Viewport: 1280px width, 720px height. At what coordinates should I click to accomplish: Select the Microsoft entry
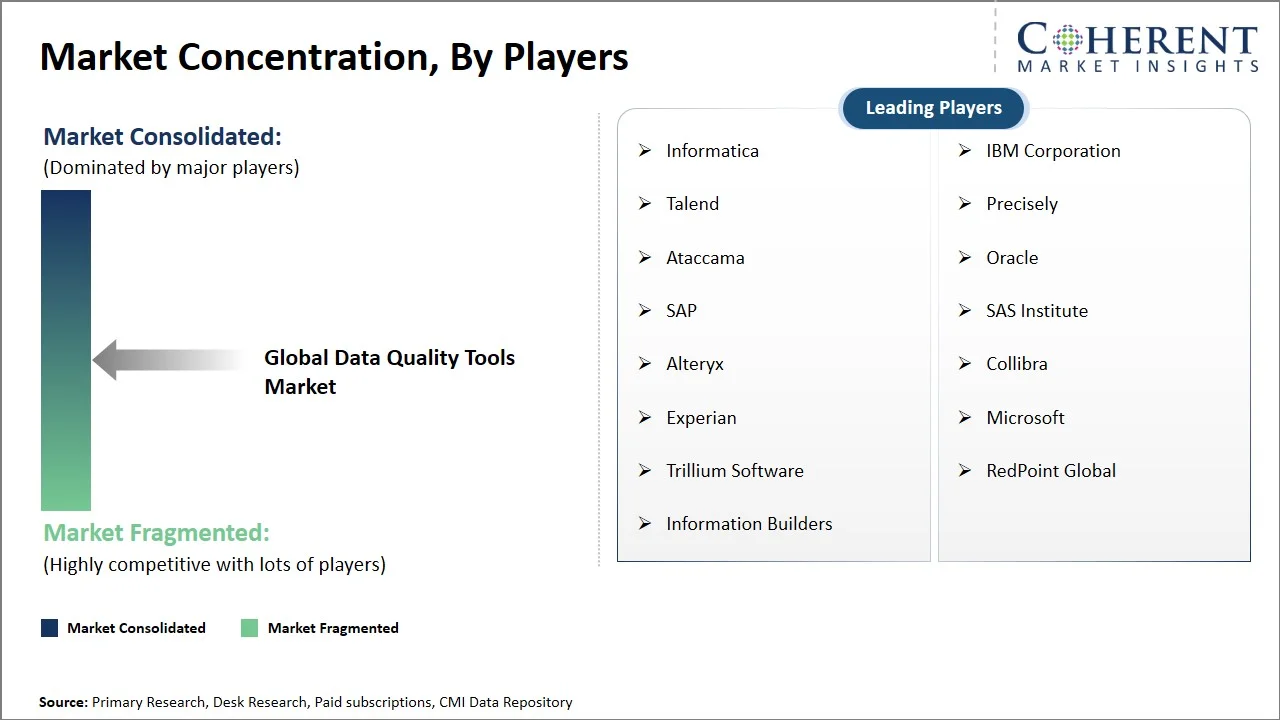click(x=1025, y=418)
